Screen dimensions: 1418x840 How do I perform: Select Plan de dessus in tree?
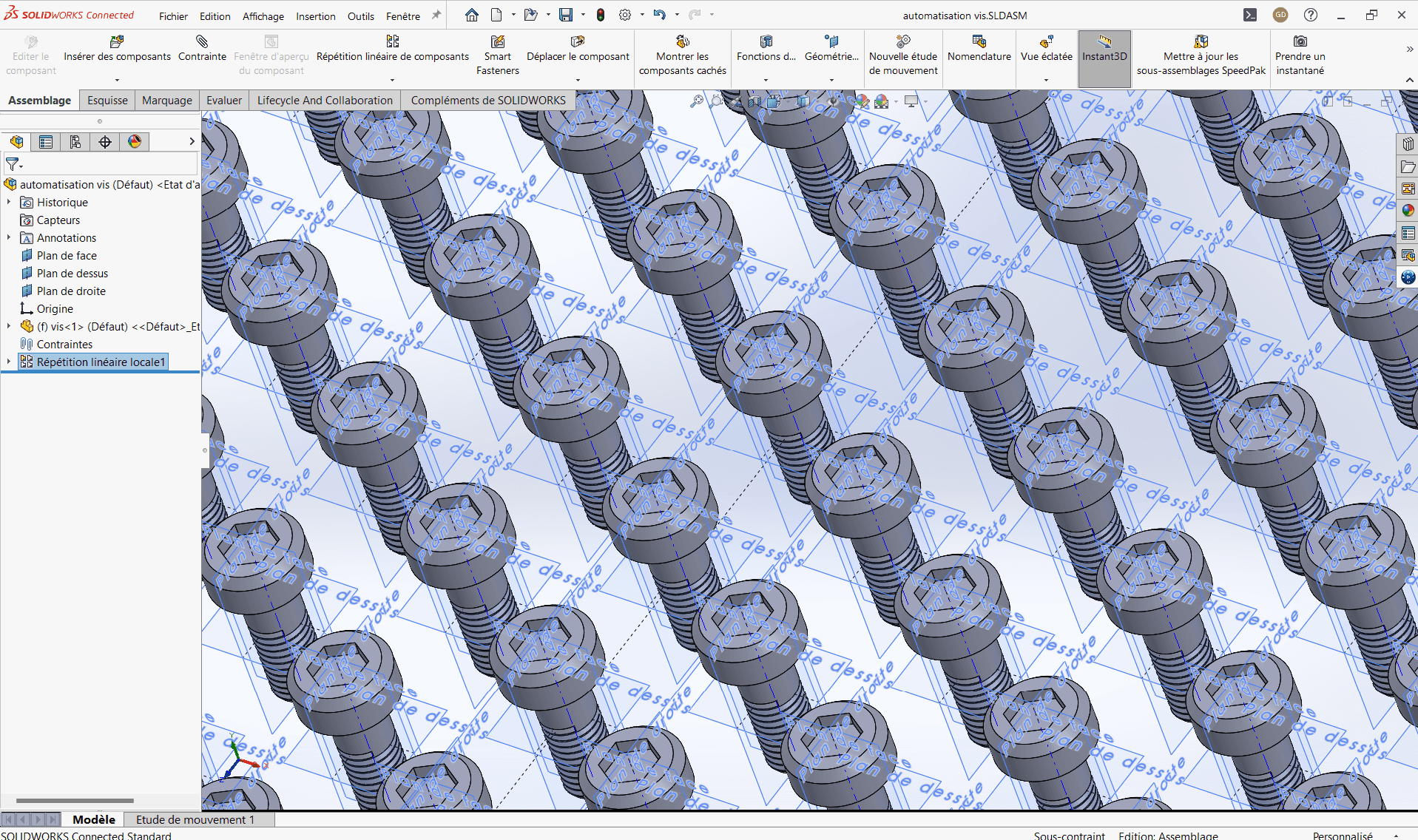[72, 273]
